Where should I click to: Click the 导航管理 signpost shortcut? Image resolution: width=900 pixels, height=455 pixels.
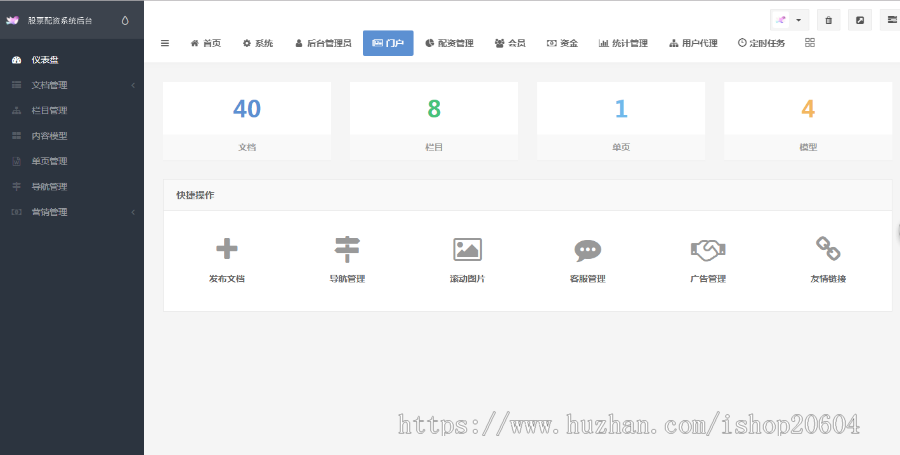point(347,260)
